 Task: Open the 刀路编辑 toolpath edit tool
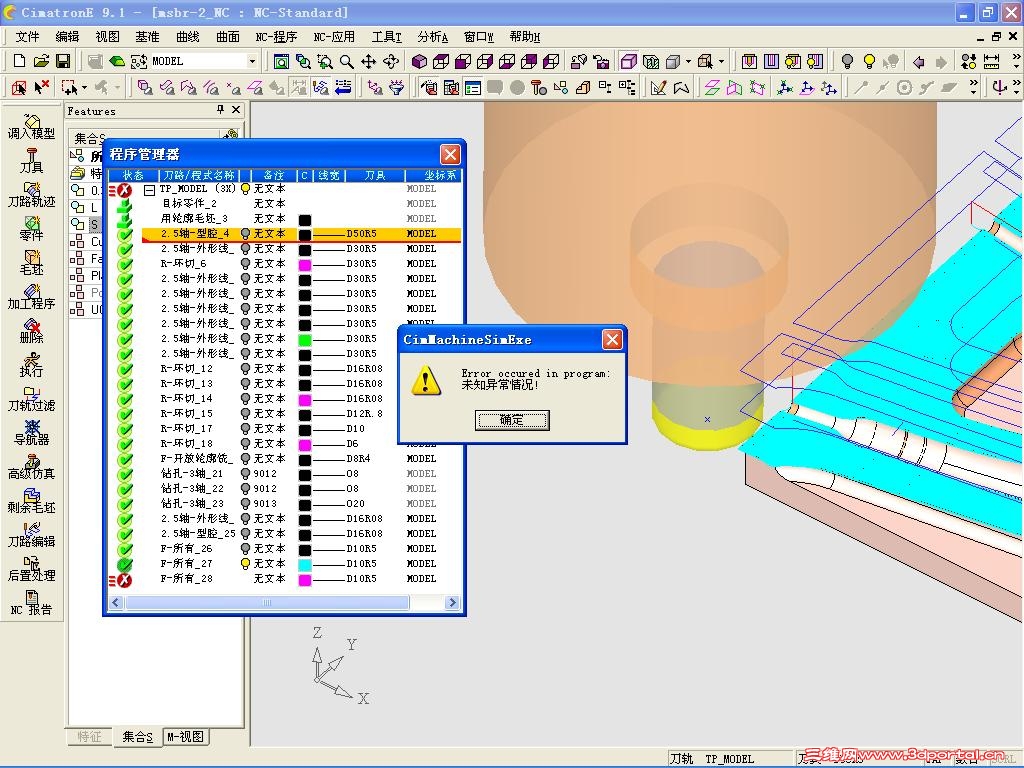point(31,534)
